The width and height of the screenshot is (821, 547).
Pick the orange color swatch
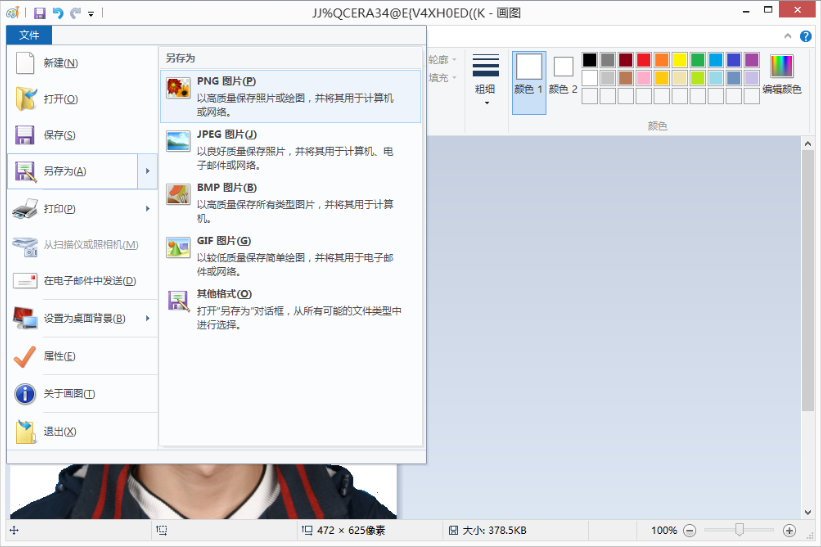point(662,60)
